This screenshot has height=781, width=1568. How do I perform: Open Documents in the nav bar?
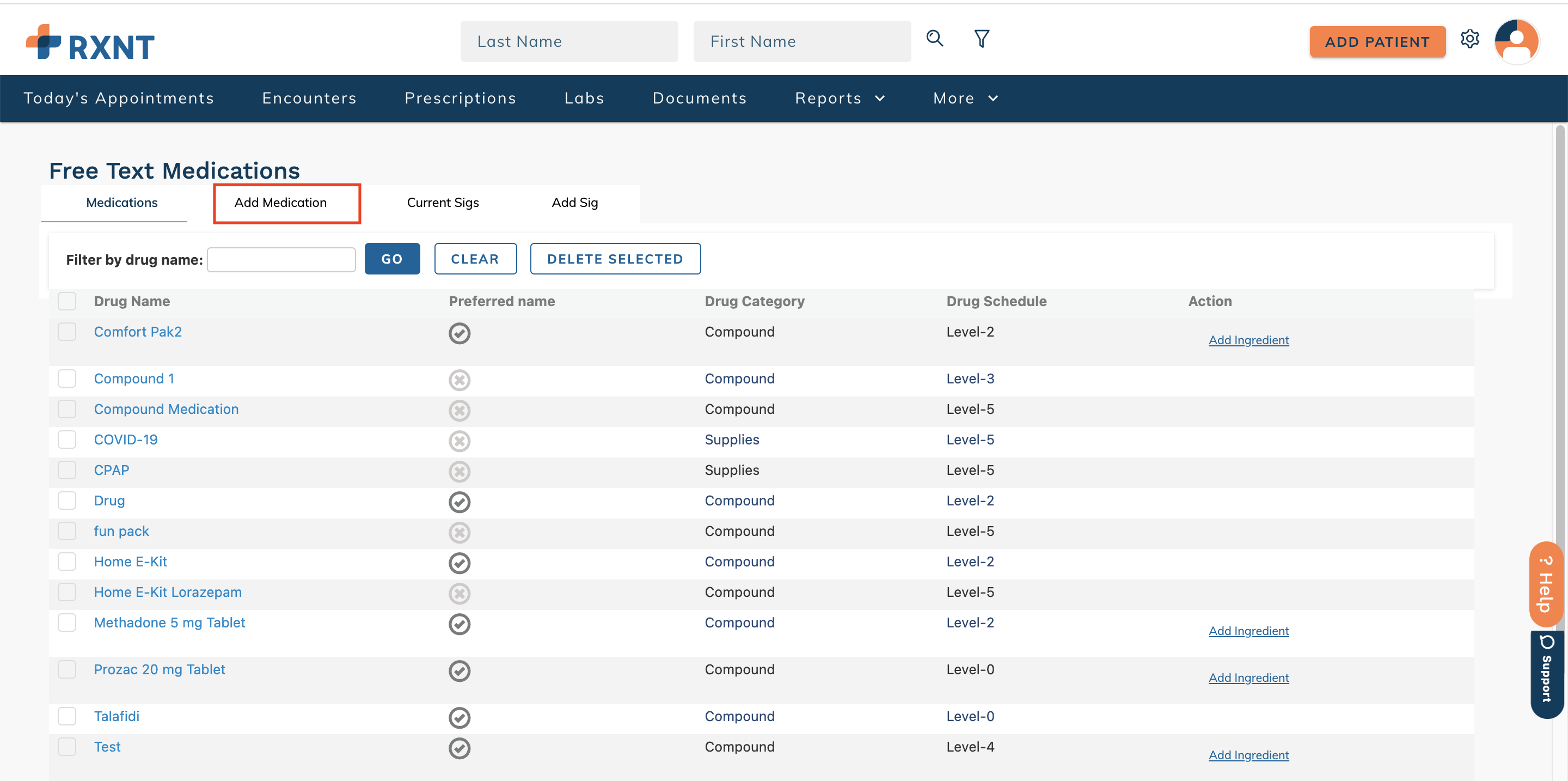(x=700, y=98)
